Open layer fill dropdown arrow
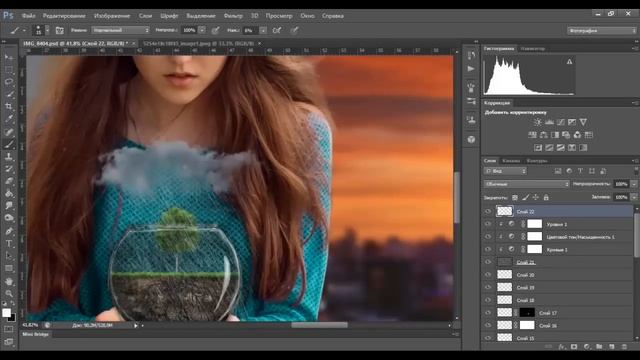 634,197
